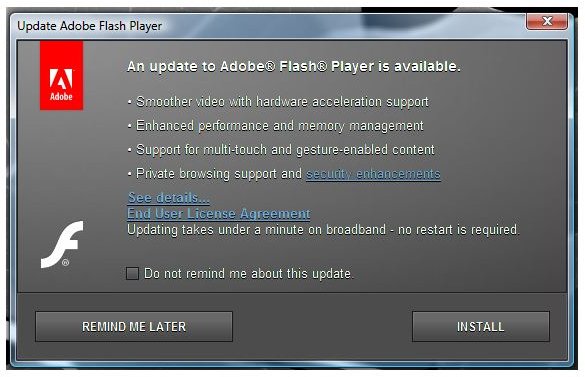Click the red Adobe logo
Screen dimensions: 585x377
[62, 75]
